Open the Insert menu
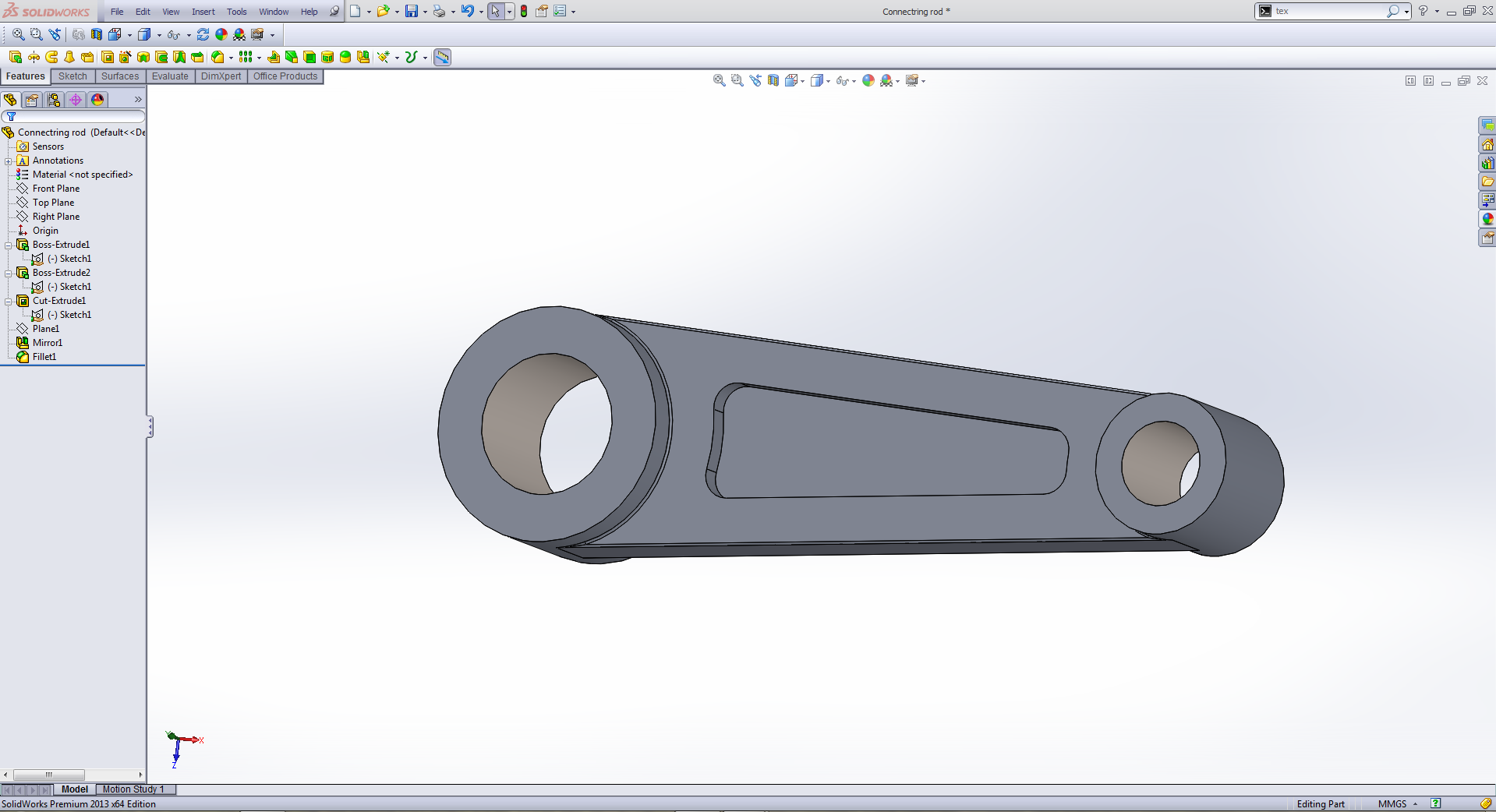The image size is (1496, 812). pyautogui.click(x=203, y=12)
